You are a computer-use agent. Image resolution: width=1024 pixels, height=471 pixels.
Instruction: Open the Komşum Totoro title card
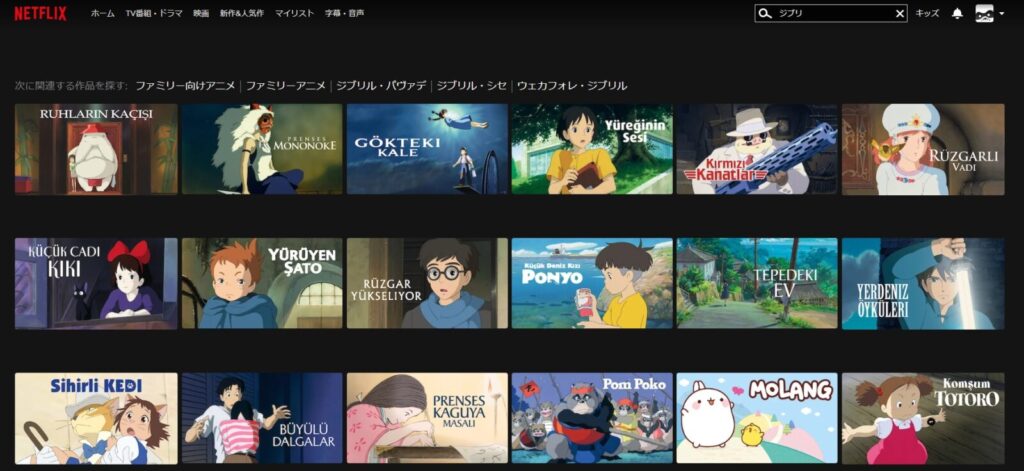click(x=923, y=418)
